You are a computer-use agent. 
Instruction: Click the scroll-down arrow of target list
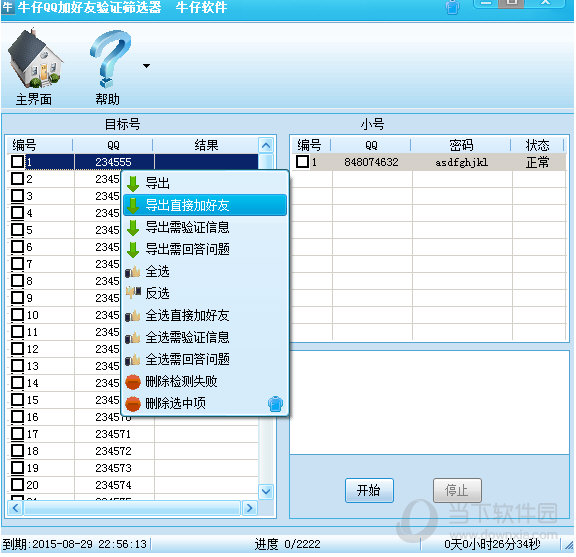[x=266, y=492]
